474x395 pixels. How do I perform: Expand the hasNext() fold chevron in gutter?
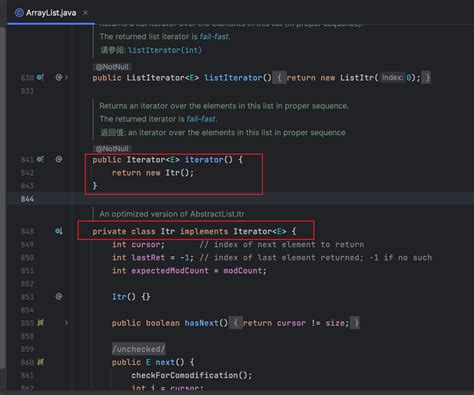click(66, 323)
